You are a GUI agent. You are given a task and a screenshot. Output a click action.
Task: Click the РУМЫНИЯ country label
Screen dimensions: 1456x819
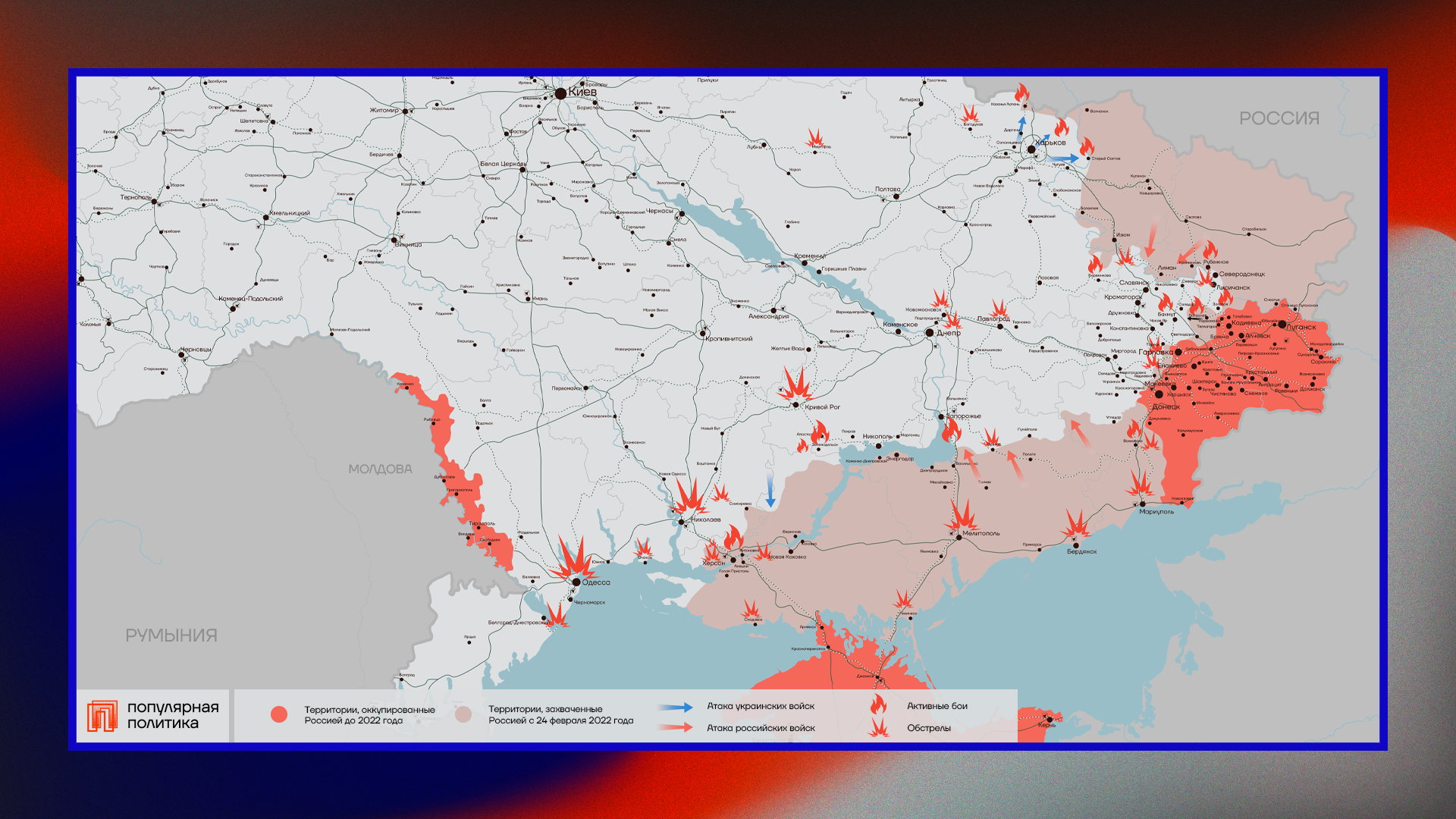tap(171, 635)
